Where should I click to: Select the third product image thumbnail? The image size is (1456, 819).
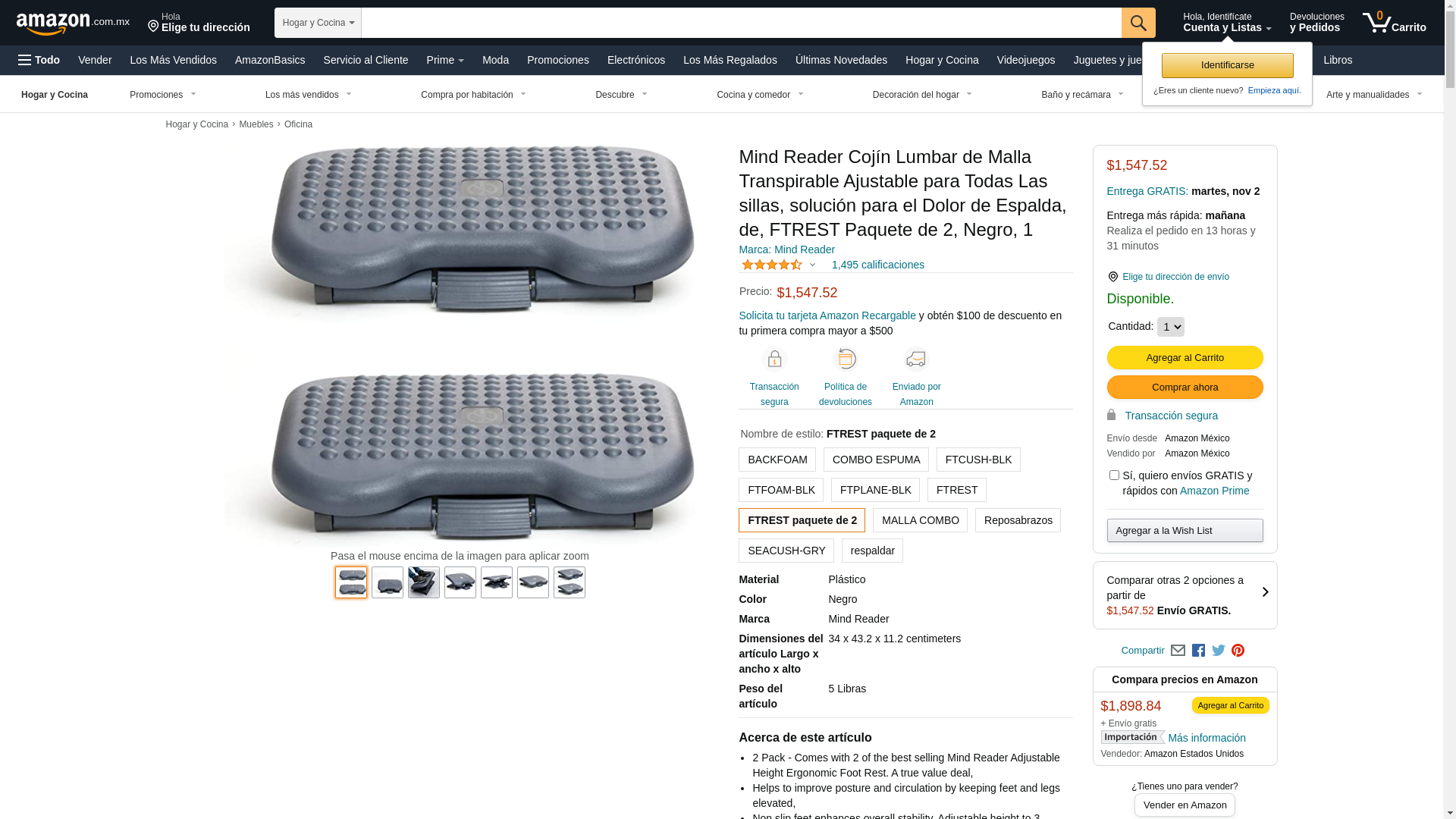click(423, 582)
